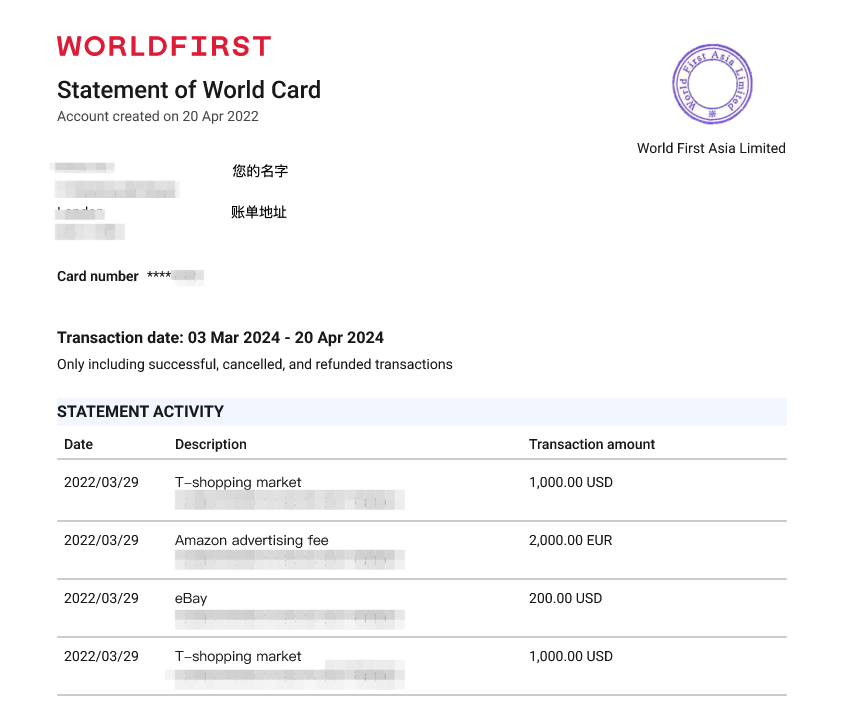
Task: Click the 200.00 USD amount
Action: click(x=565, y=598)
